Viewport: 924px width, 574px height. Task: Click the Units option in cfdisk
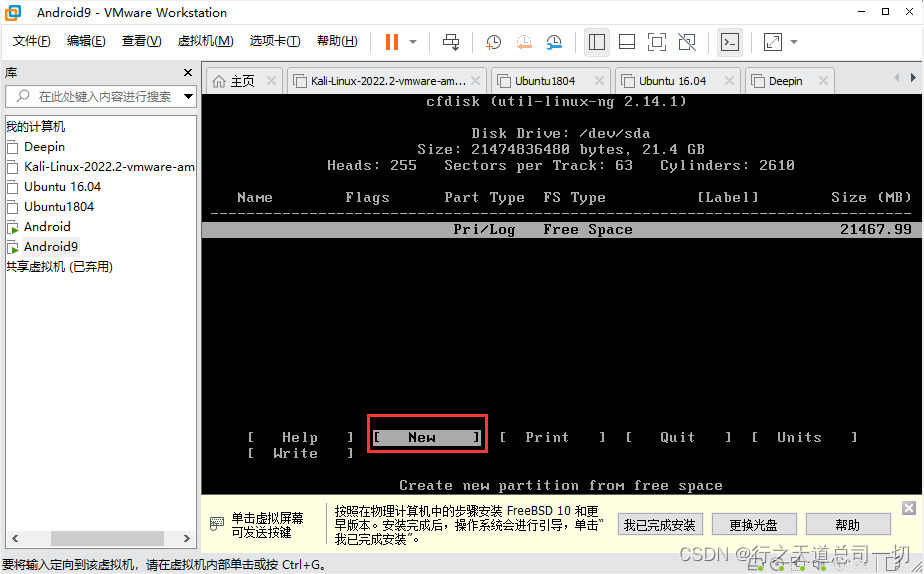804,437
